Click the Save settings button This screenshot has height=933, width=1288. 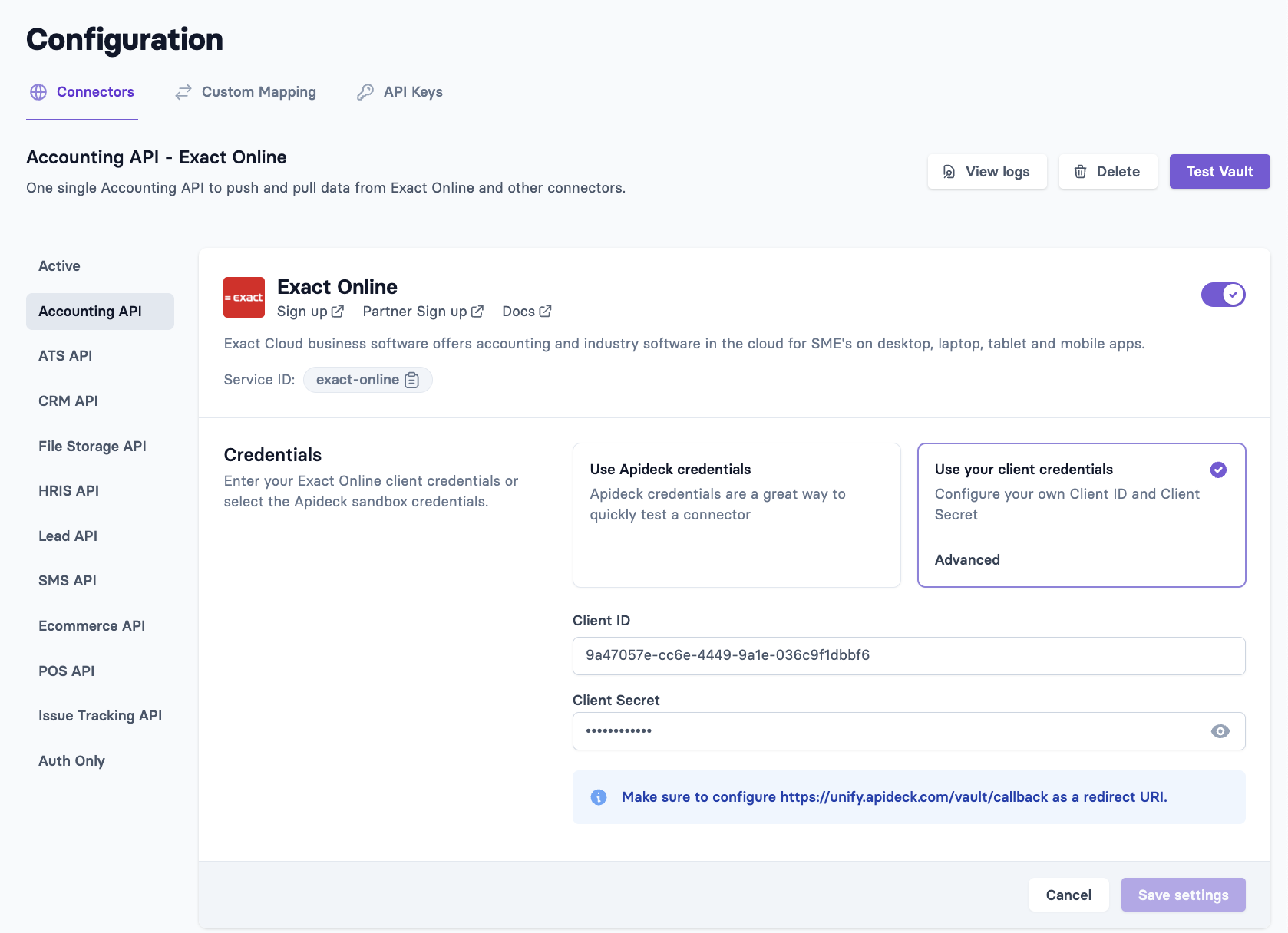tap(1184, 895)
